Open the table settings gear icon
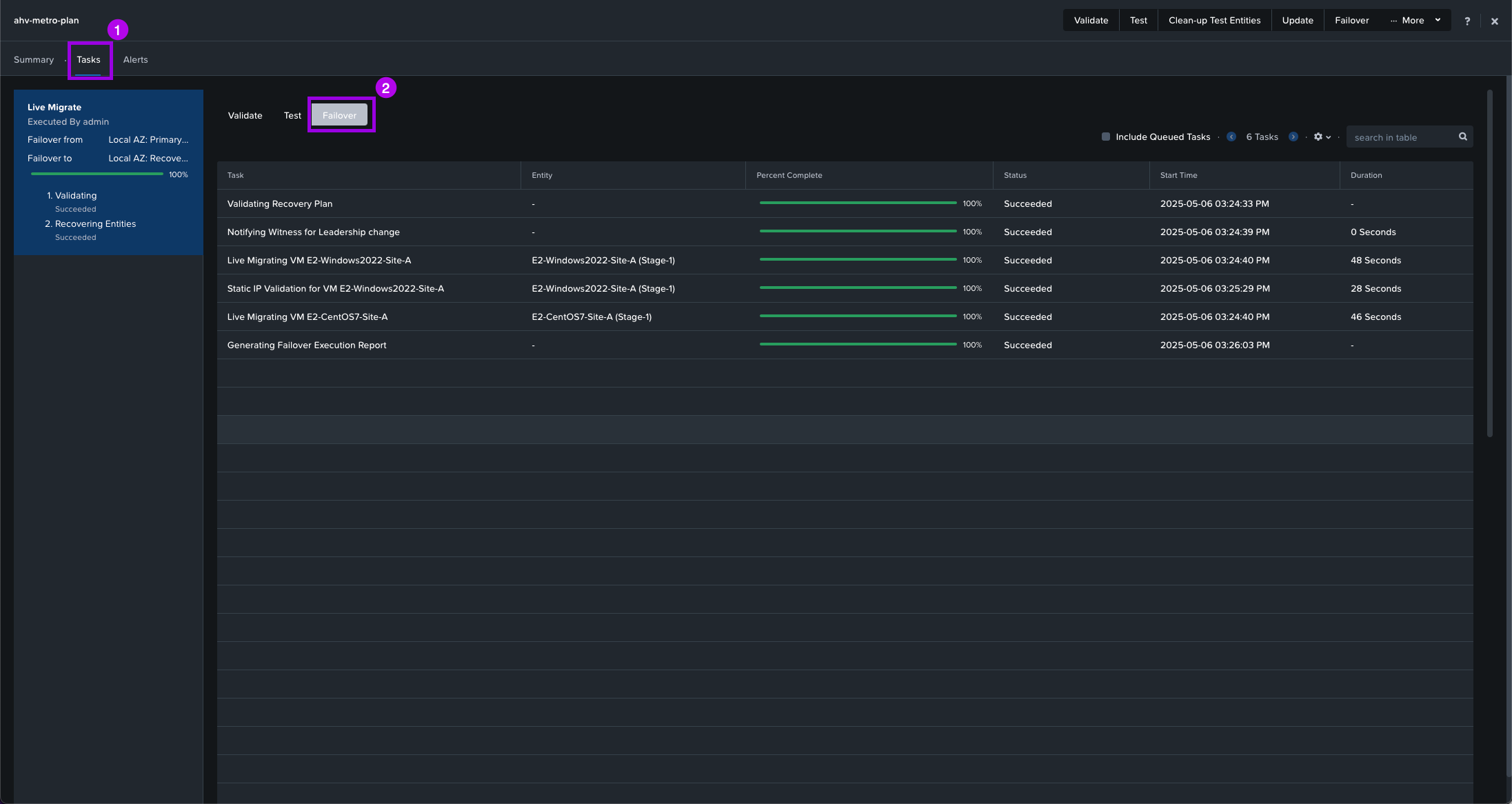The height and width of the screenshot is (804, 1512). pyautogui.click(x=1318, y=137)
